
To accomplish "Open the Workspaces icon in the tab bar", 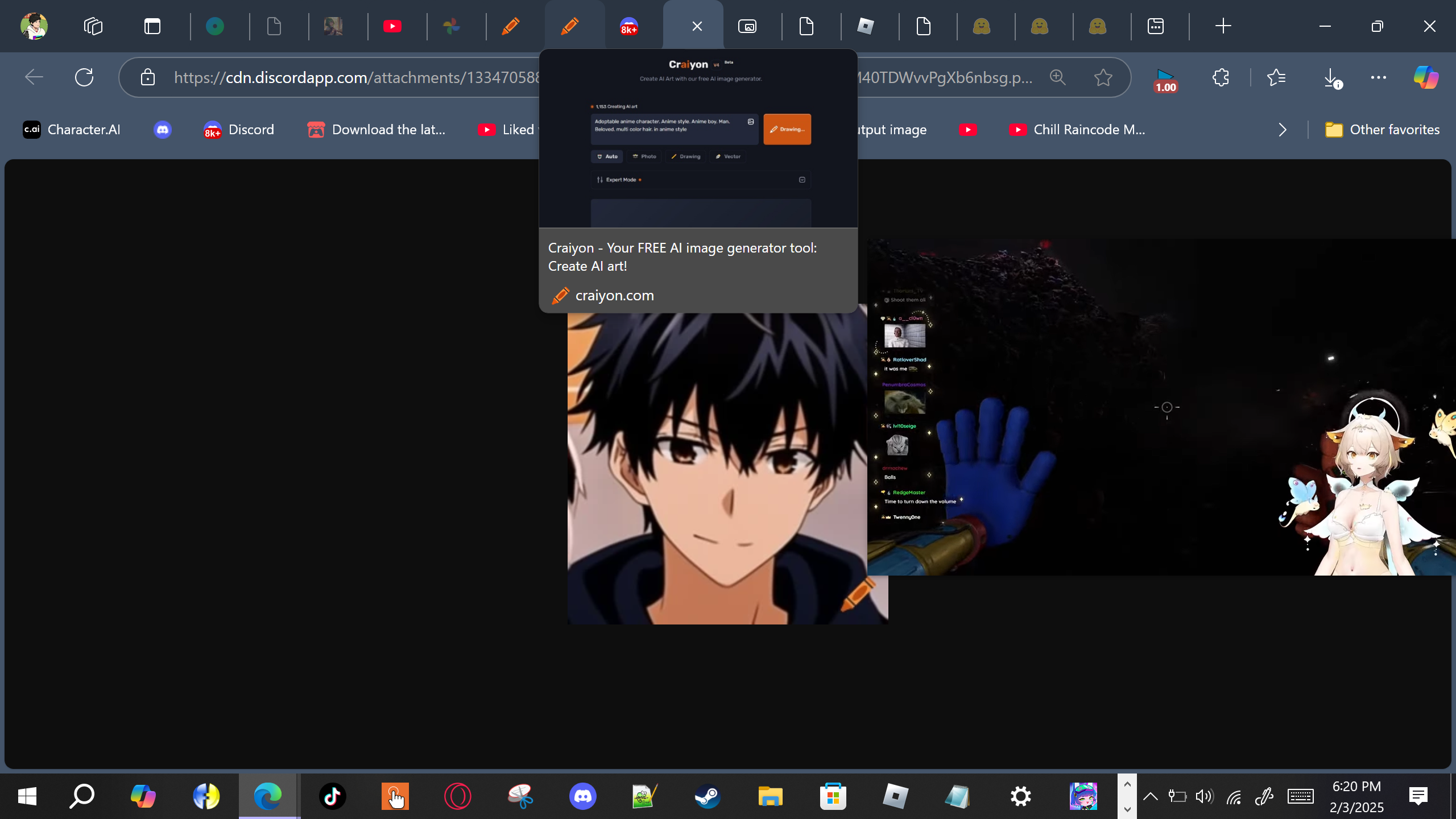I will pyautogui.click(x=93, y=26).
